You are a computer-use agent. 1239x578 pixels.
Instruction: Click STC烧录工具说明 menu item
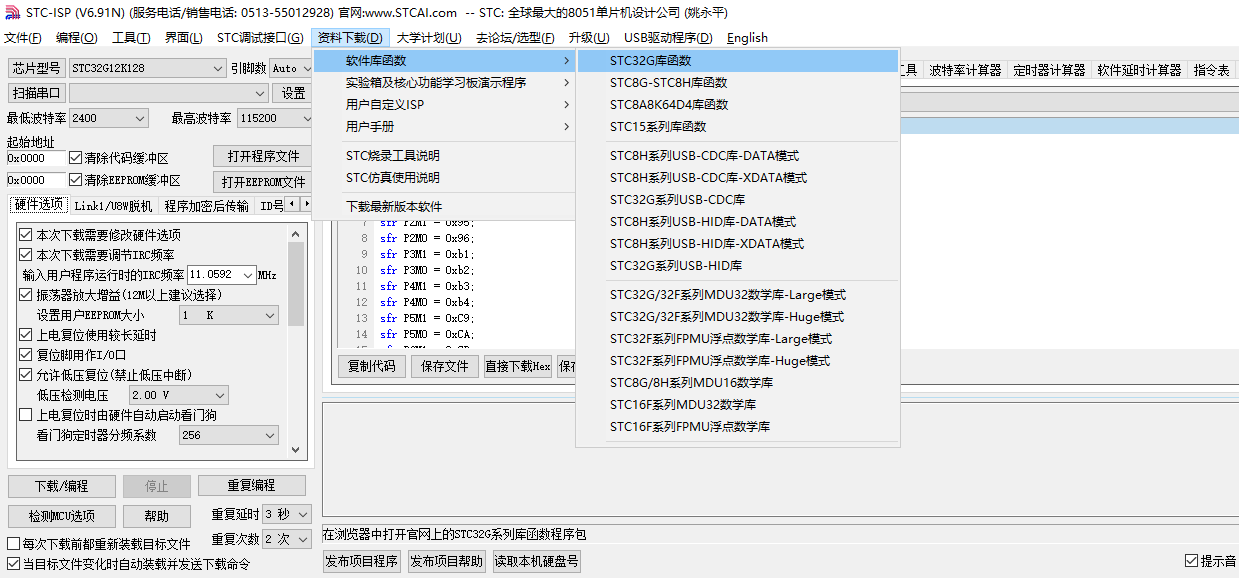coord(445,156)
